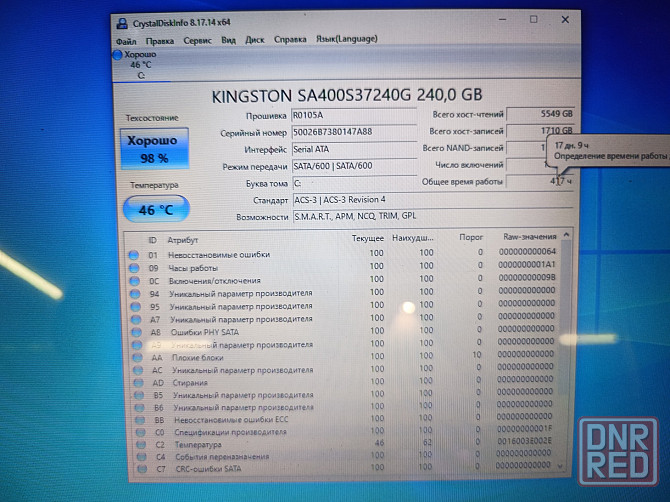This screenshot has height=502, width=670.
Task: Click status icon for C4 События переназначения
Action: pyautogui.click(x=141, y=457)
